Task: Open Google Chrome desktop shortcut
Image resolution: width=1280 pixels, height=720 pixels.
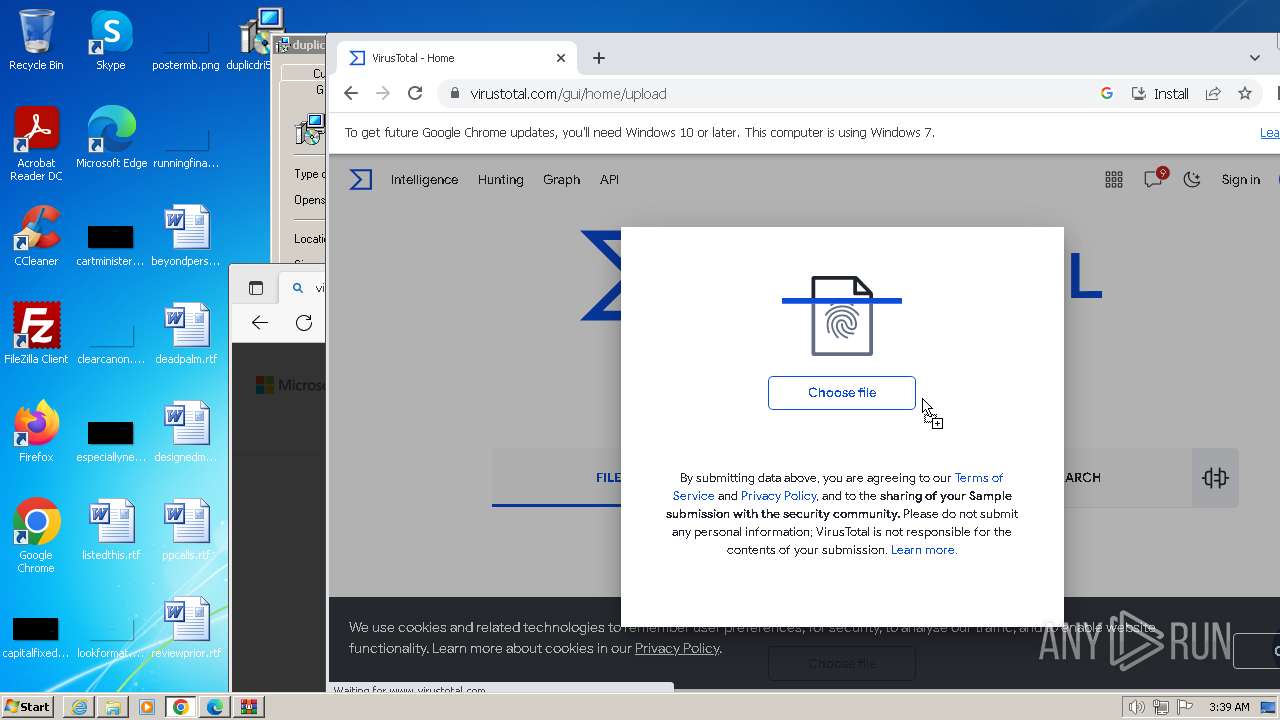Action: pos(36,536)
